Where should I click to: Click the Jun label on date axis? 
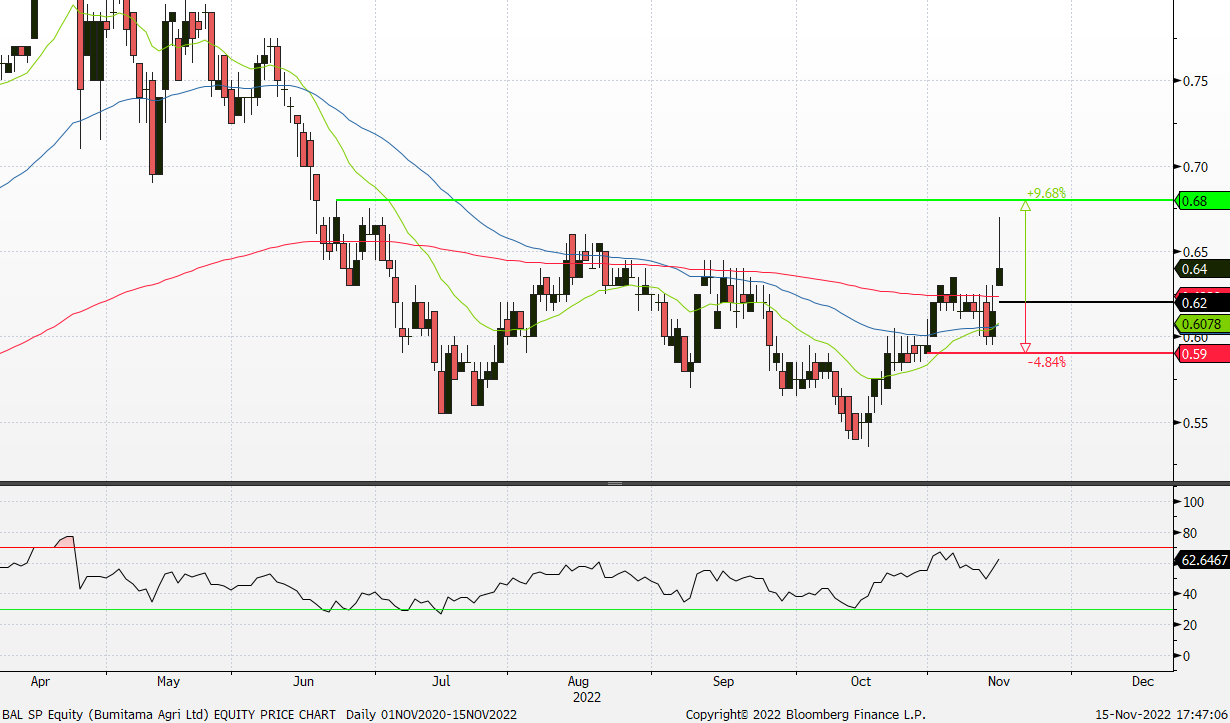click(x=304, y=682)
